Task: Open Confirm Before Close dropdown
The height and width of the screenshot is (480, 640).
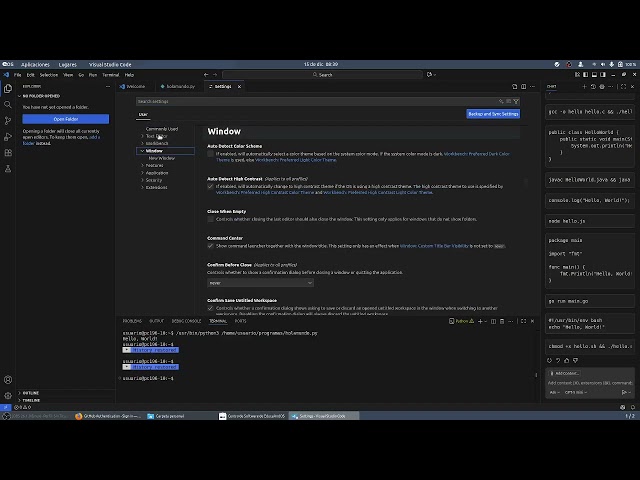Action: pos(260,283)
